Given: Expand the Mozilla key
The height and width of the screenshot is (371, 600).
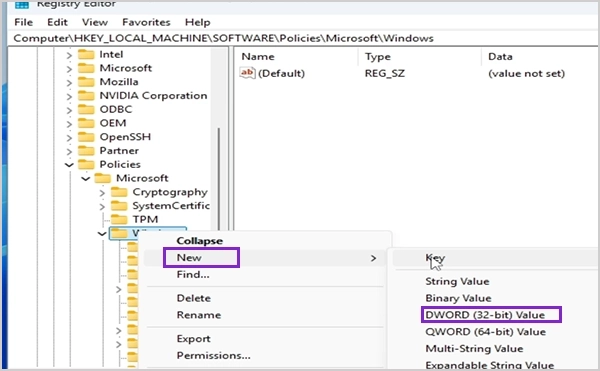Looking at the screenshot, I should point(69,83).
